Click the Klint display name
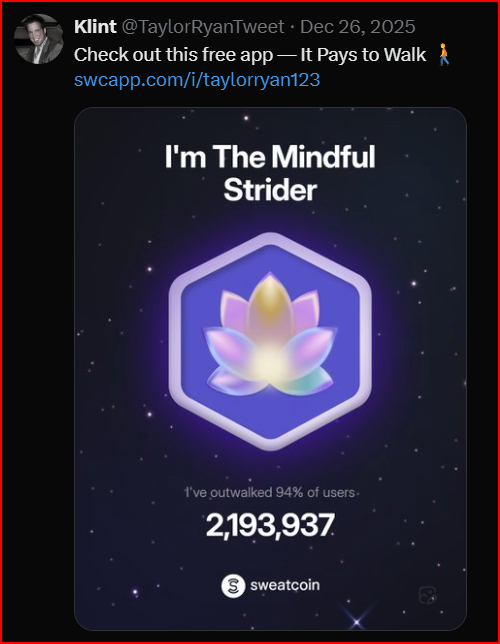 click(95, 28)
